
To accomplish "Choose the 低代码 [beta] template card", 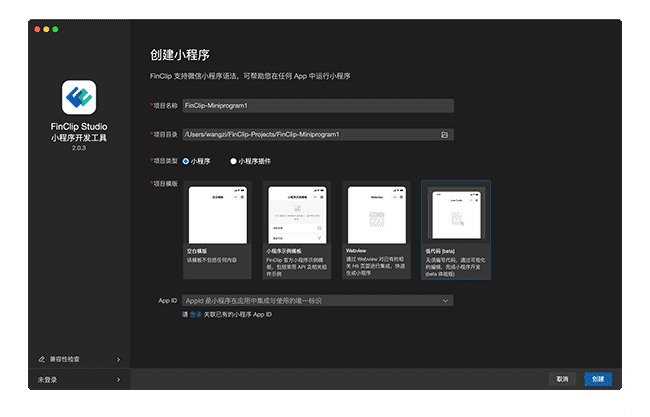I will pos(456,230).
